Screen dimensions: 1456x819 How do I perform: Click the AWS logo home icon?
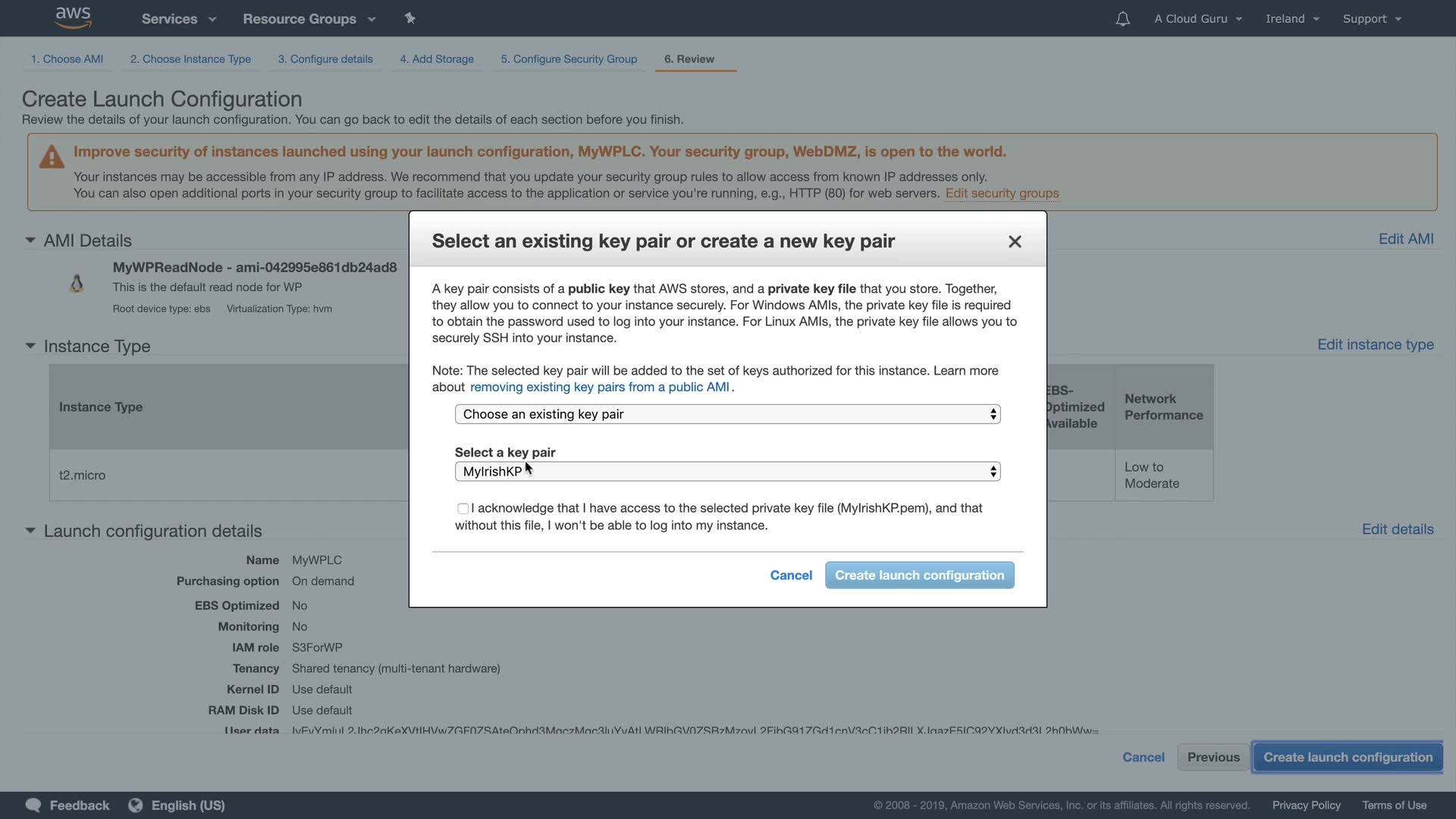[73, 17]
